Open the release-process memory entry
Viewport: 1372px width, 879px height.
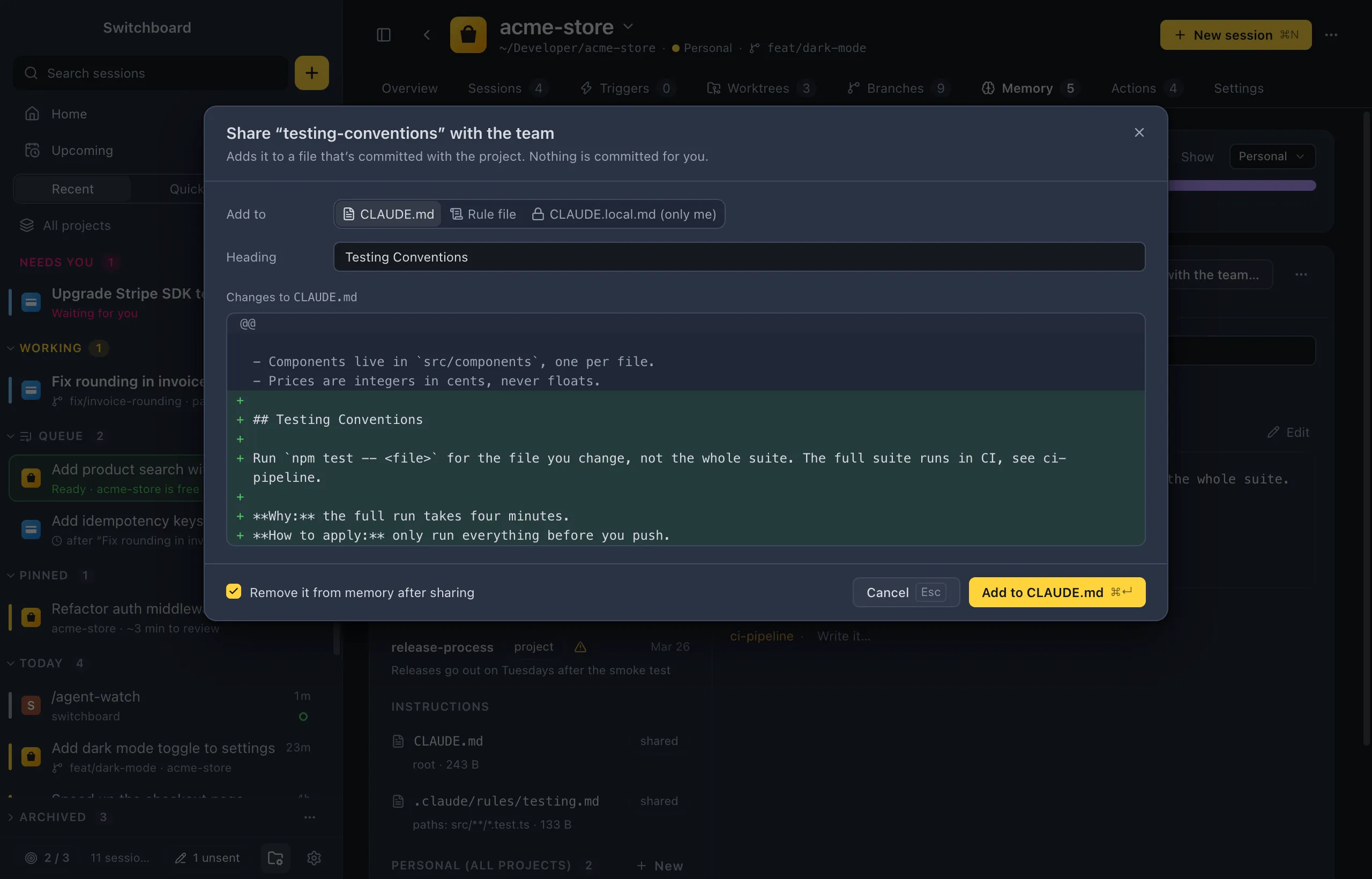click(540, 658)
